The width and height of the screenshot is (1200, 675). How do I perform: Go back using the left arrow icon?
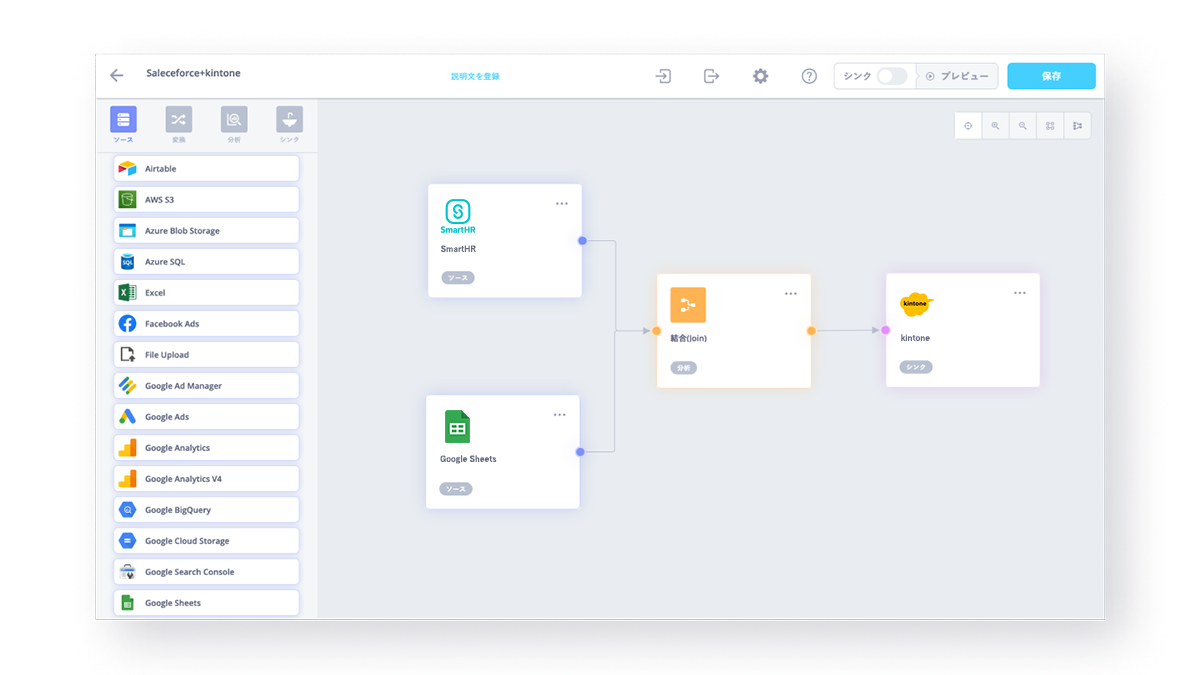(x=117, y=76)
